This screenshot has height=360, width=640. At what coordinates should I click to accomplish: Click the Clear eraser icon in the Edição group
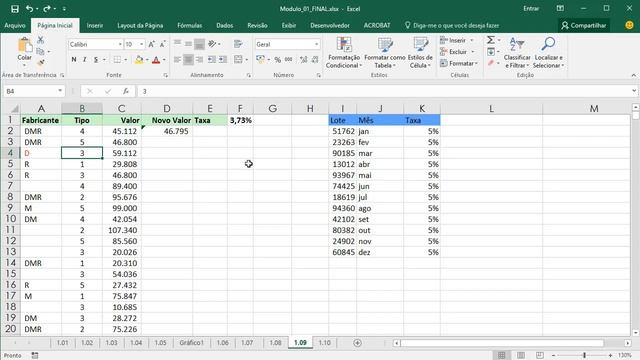[491, 63]
